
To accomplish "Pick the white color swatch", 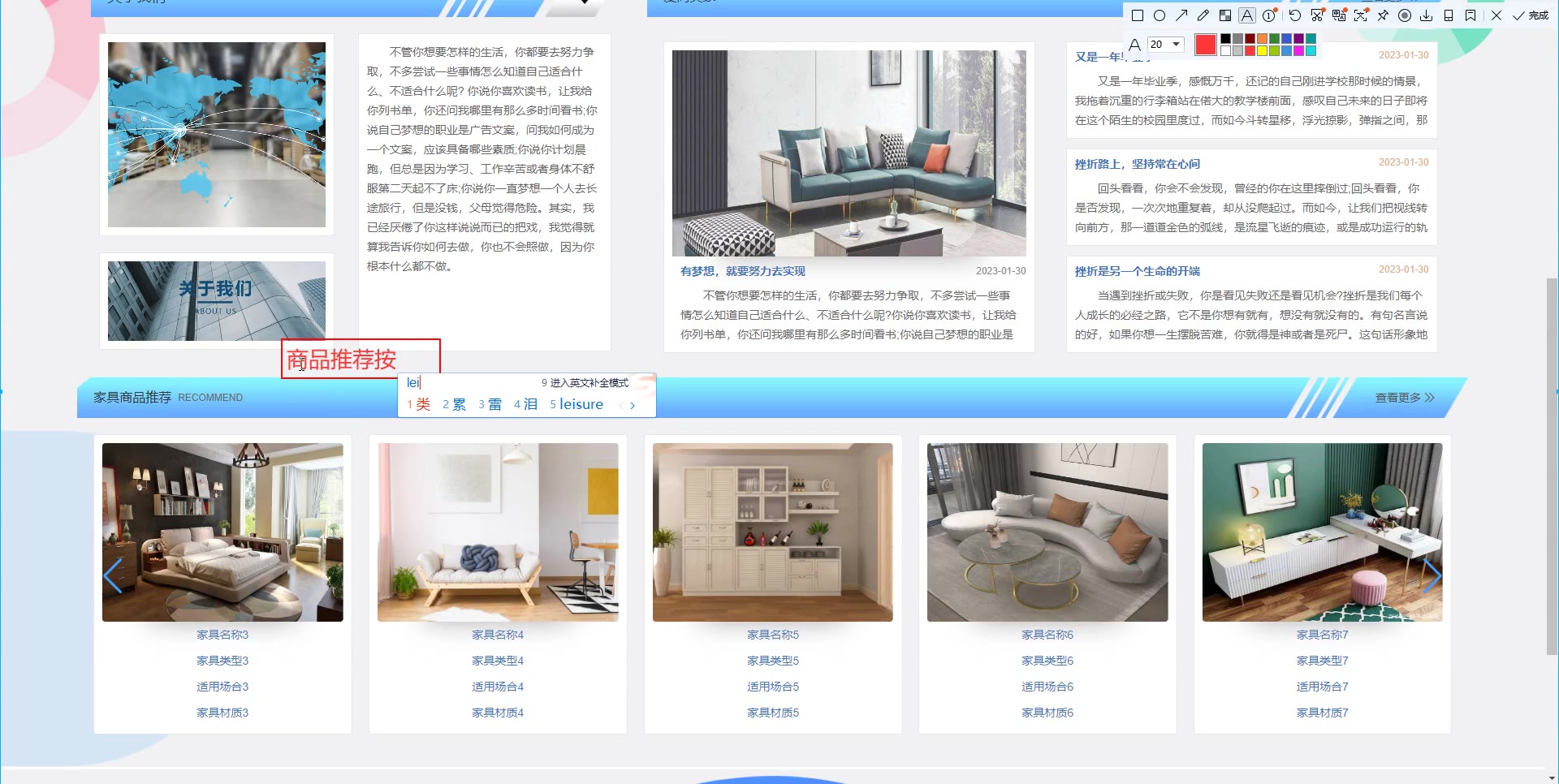I will point(1225,50).
